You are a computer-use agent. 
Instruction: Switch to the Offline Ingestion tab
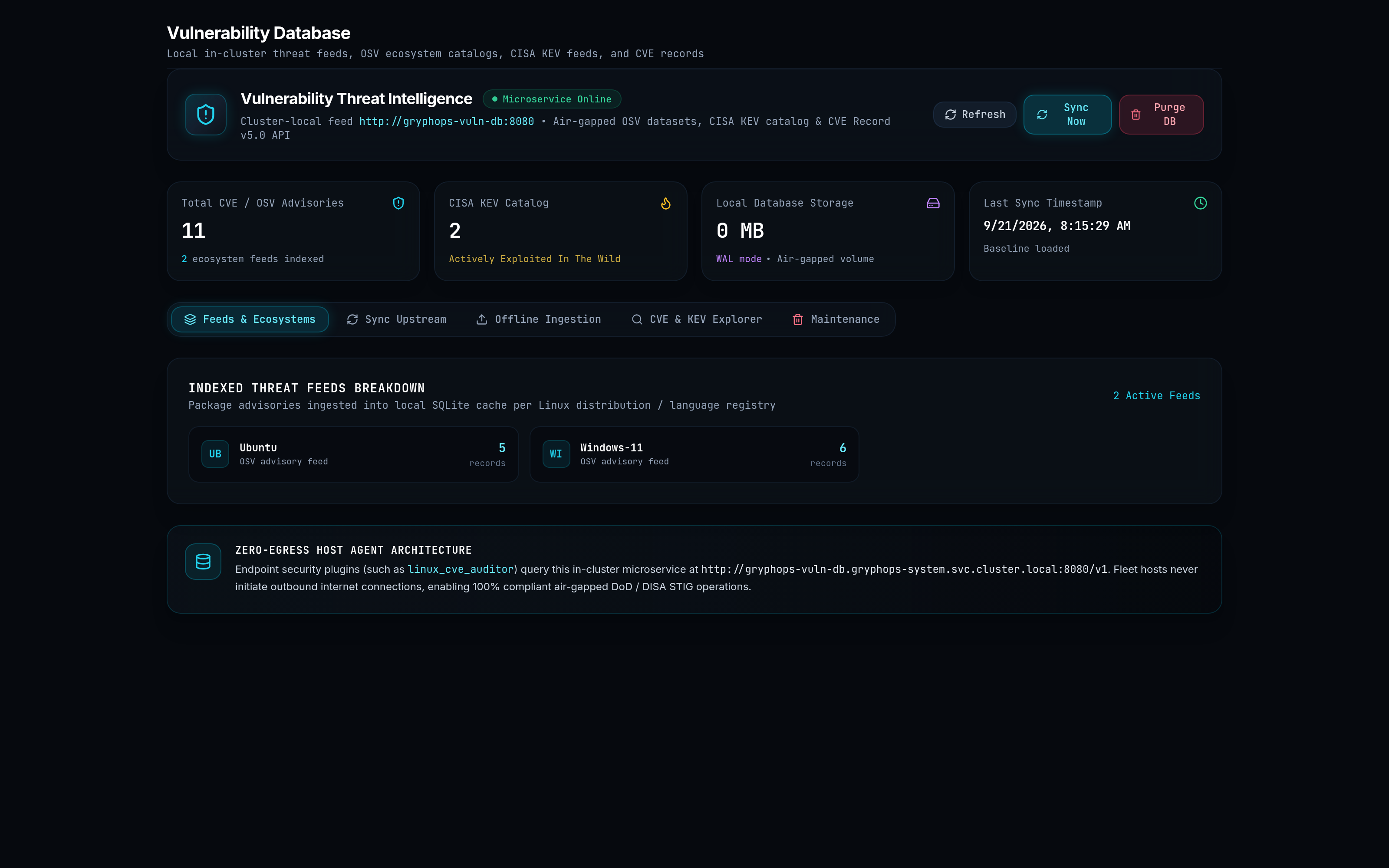point(538,320)
